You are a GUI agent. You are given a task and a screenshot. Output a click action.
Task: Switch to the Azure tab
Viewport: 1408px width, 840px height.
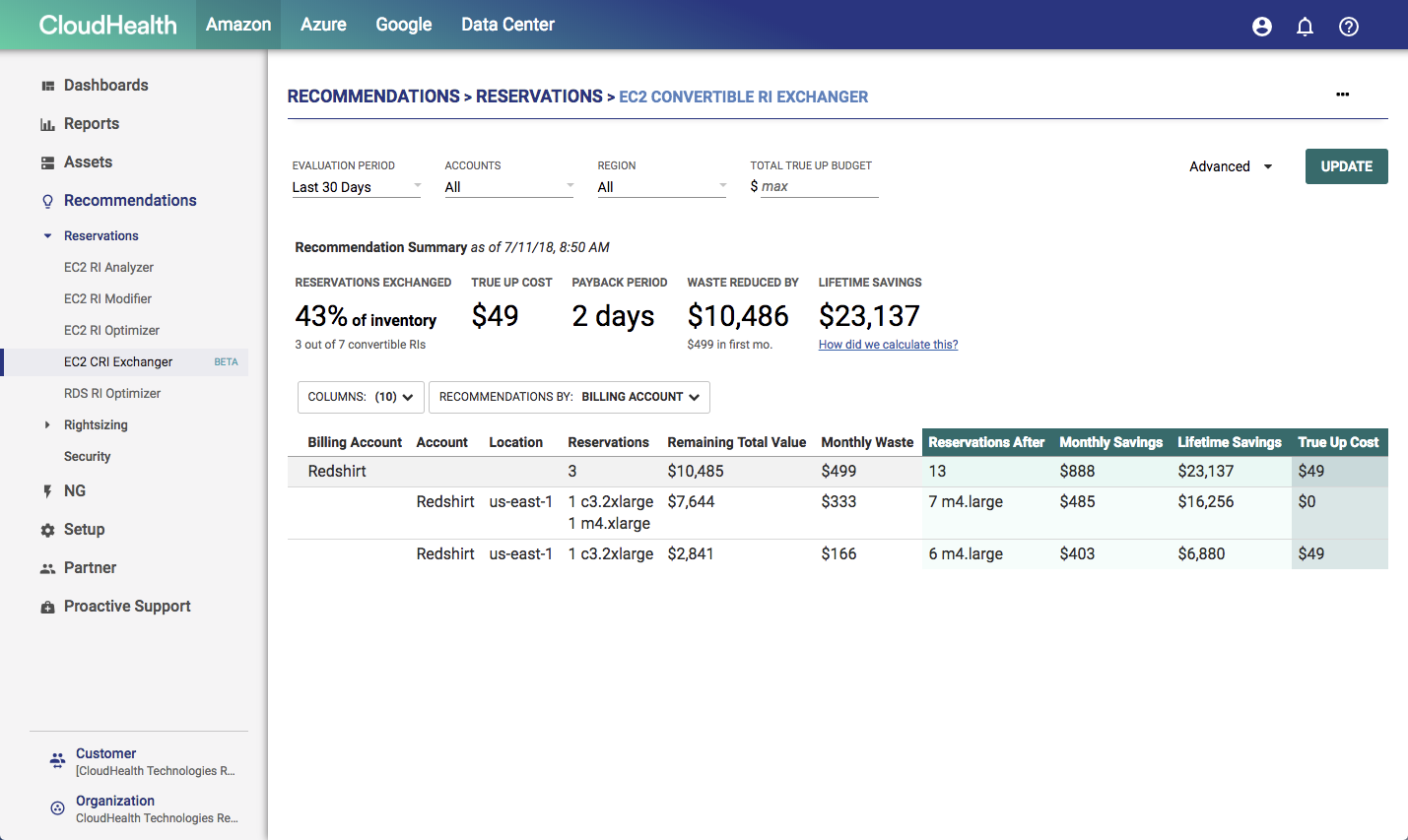(323, 26)
